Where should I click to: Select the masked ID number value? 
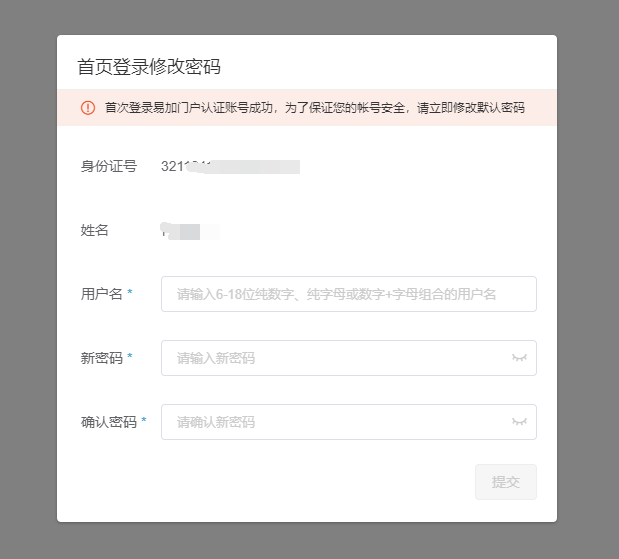[230, 166]
